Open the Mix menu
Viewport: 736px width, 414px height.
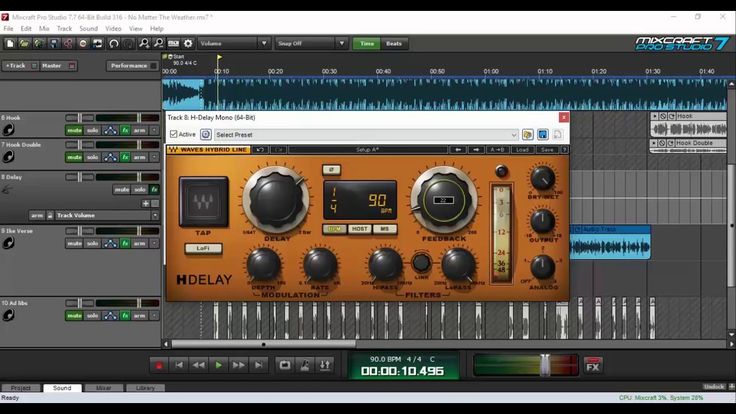pyautogui.click(x=44, y=29)
